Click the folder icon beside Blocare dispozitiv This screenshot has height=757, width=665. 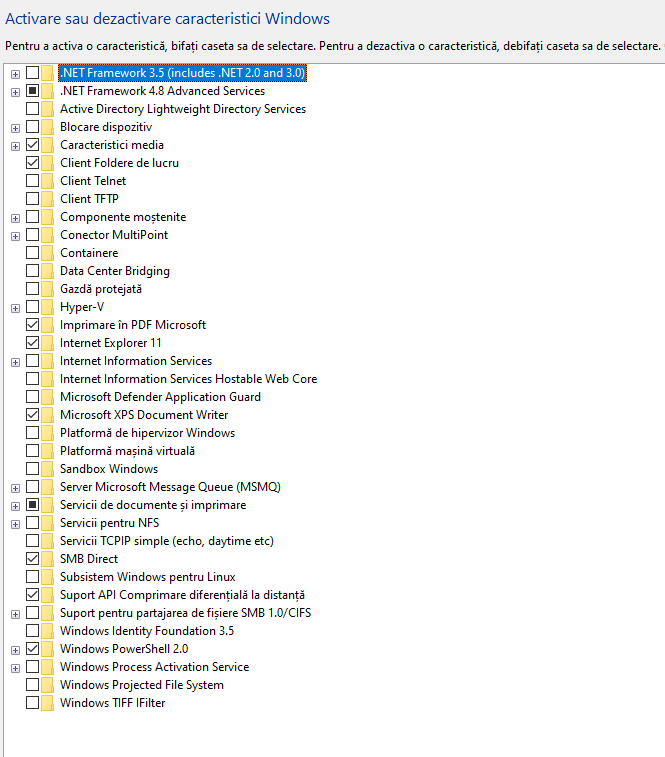point(47,127)
